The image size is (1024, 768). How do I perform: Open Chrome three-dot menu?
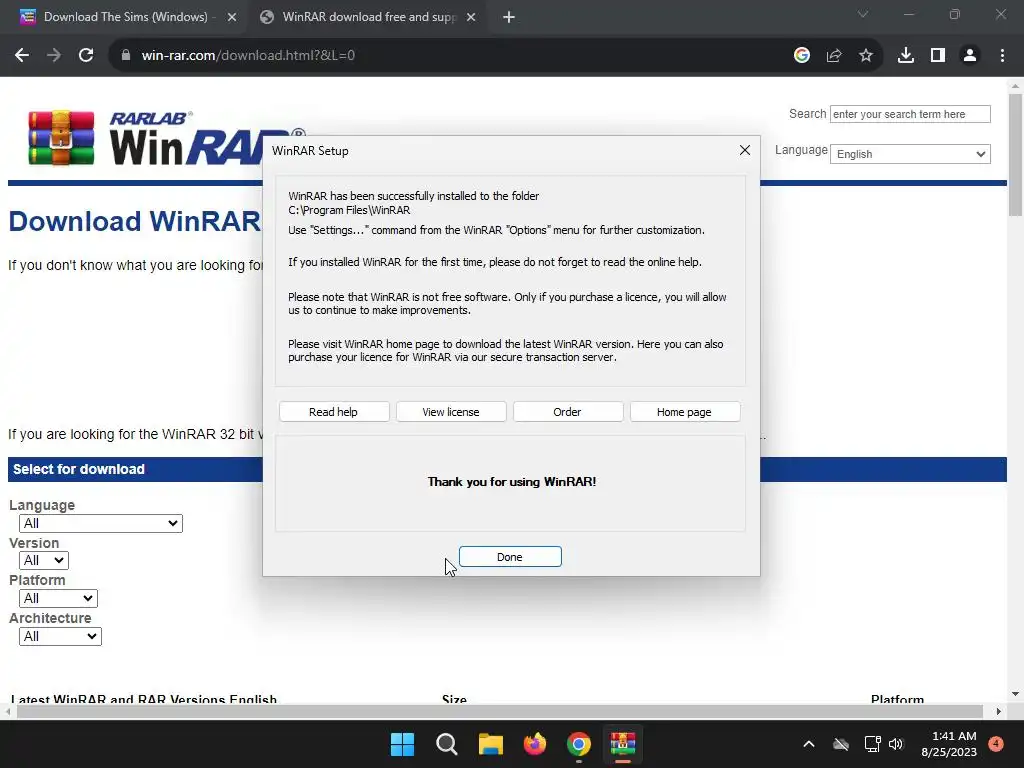[x=1002, y=56]
